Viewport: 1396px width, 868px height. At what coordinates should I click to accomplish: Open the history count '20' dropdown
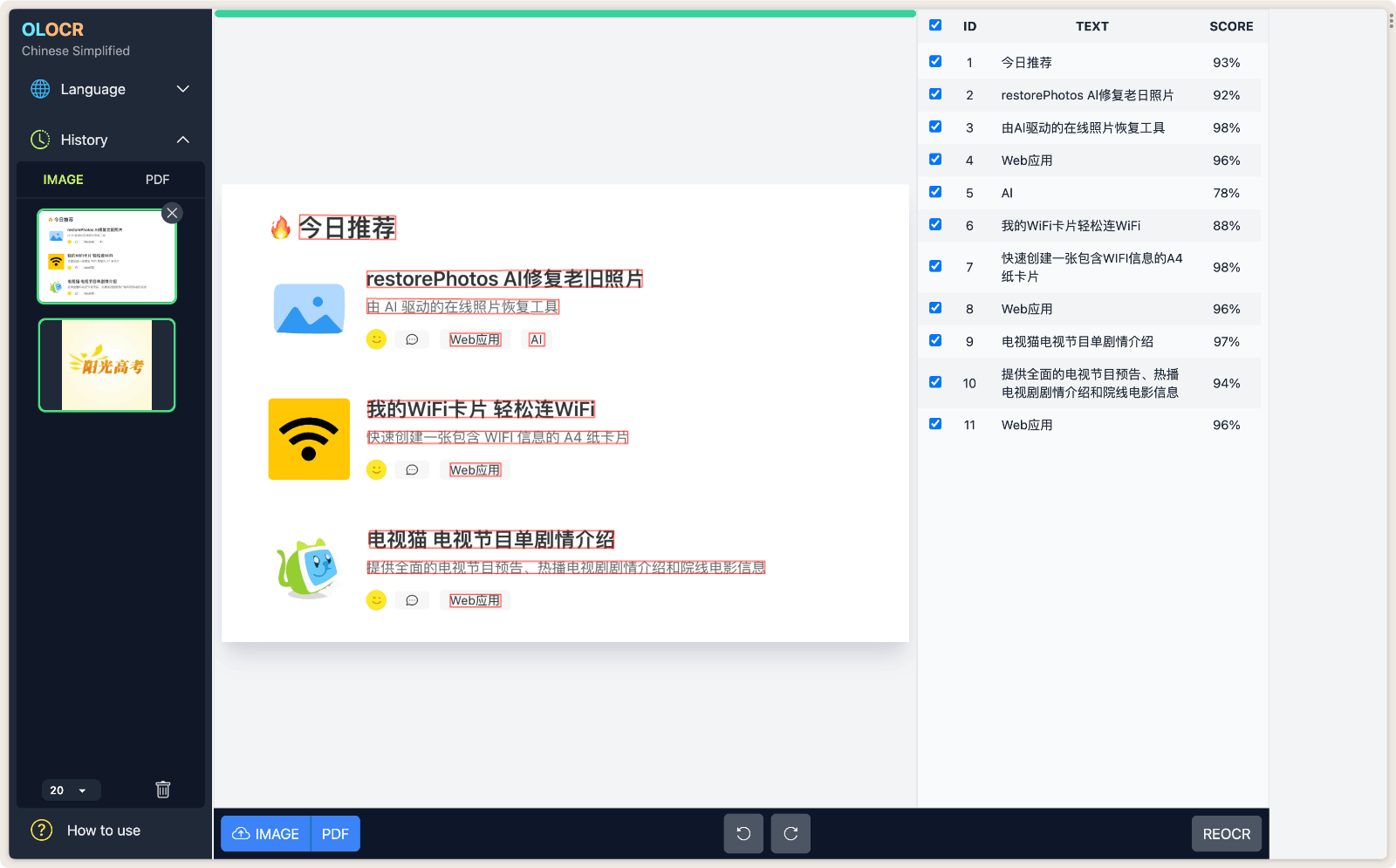tap(71, 789)
